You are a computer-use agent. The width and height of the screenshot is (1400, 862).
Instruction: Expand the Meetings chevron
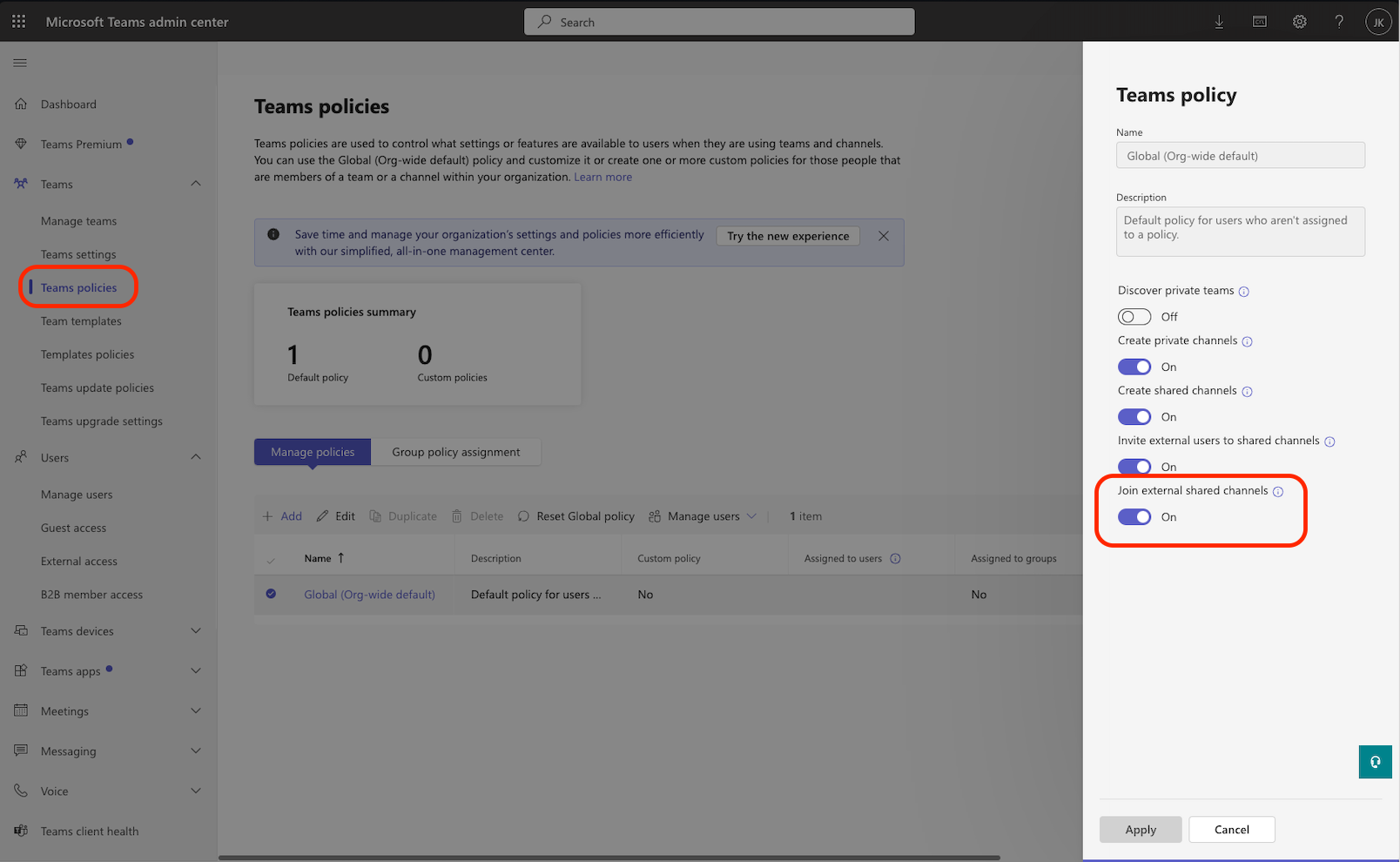[196, 710]
